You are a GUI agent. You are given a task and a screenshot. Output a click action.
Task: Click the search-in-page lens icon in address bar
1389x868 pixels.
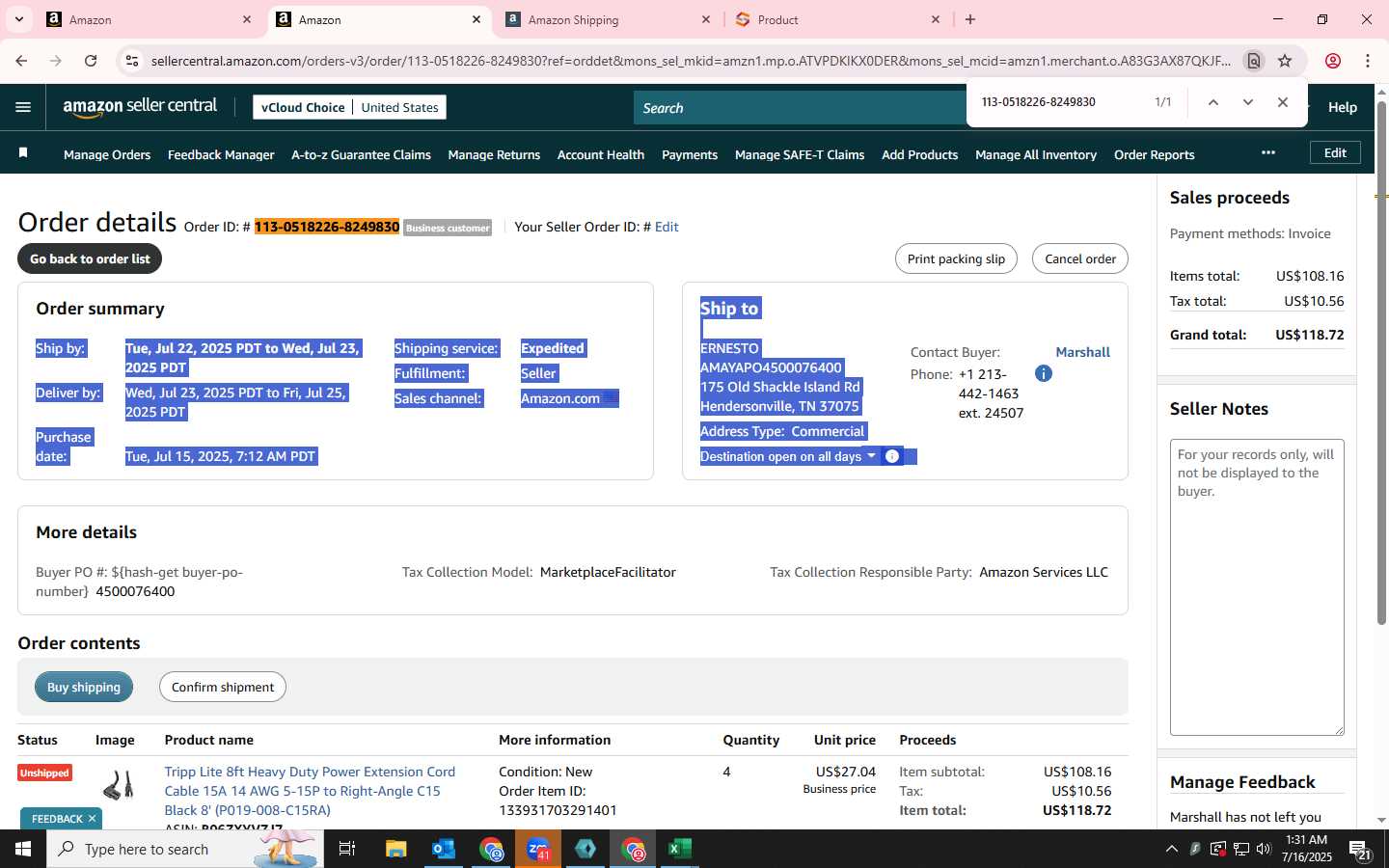click(x=1254, y=61)
